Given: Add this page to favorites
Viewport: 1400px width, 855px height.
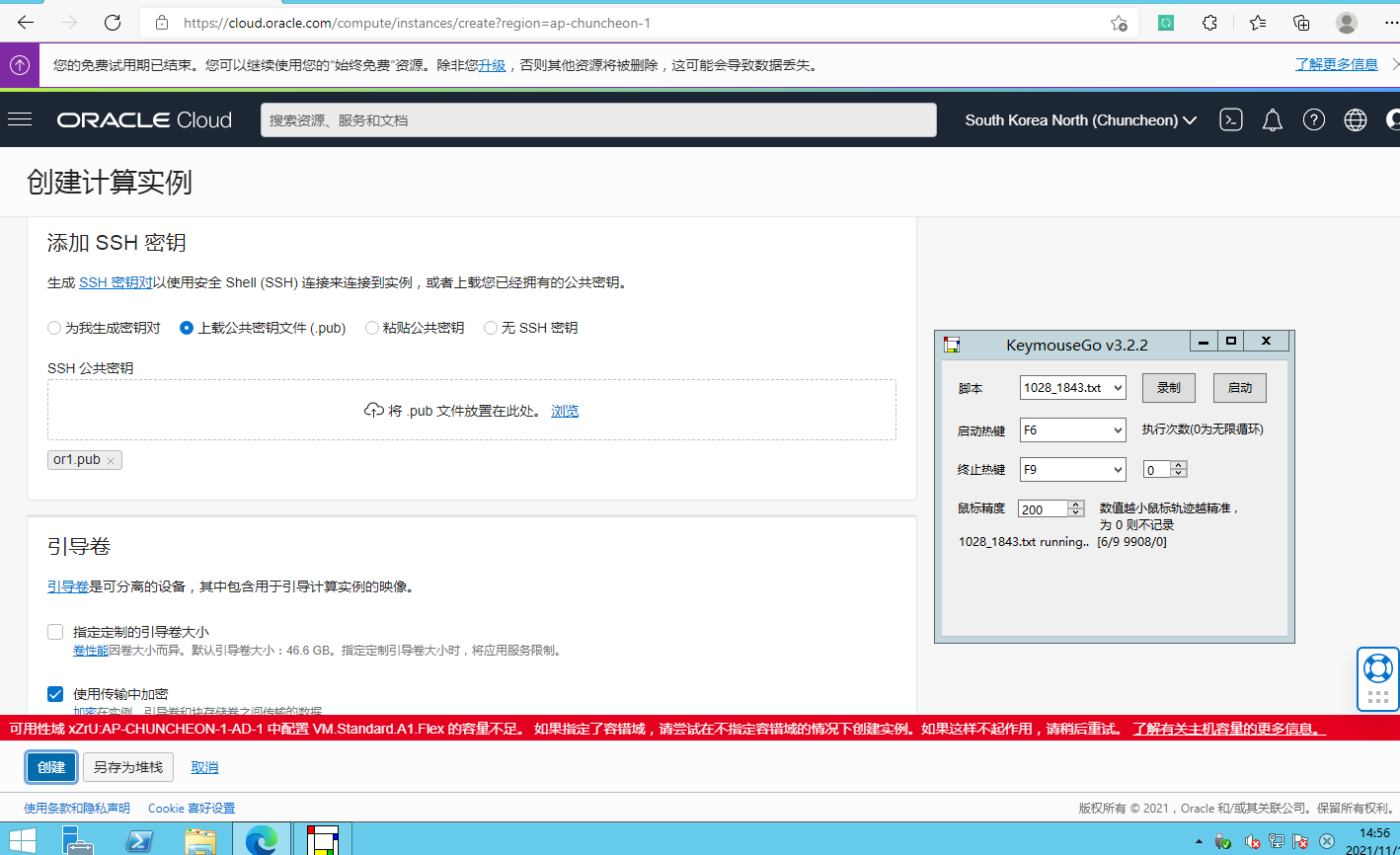Looking at the screenshot, I should [x=1119, y=22].
